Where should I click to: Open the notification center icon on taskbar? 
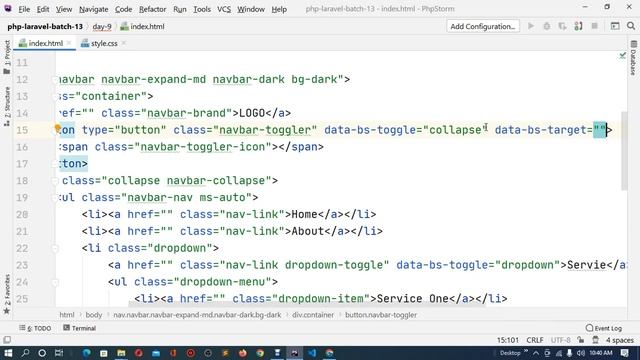click(624, 353)
